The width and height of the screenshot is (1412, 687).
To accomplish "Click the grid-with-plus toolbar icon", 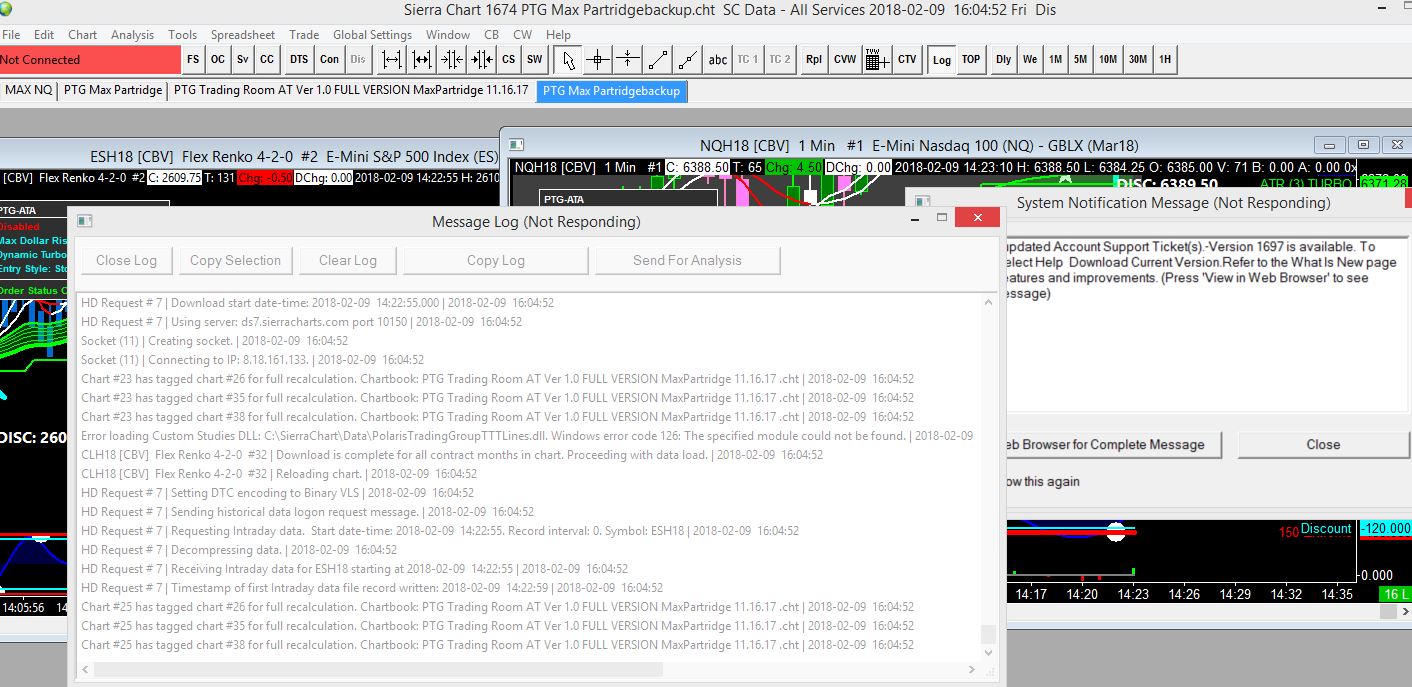I will (x=877, y=60).
